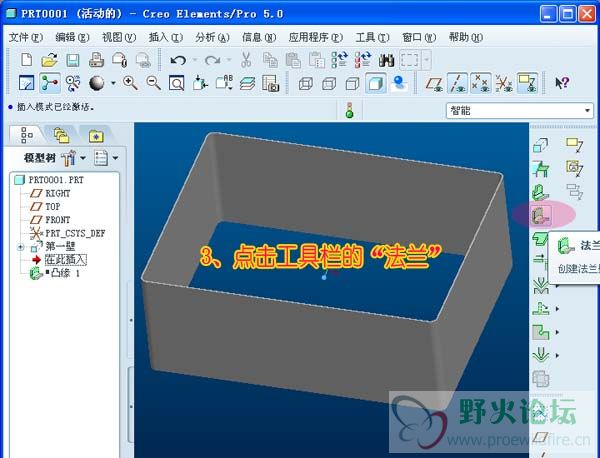The height and width of the screenshot is (458, 600).
Task: Open the 分析(A) menu
Action: coord(212,37)
